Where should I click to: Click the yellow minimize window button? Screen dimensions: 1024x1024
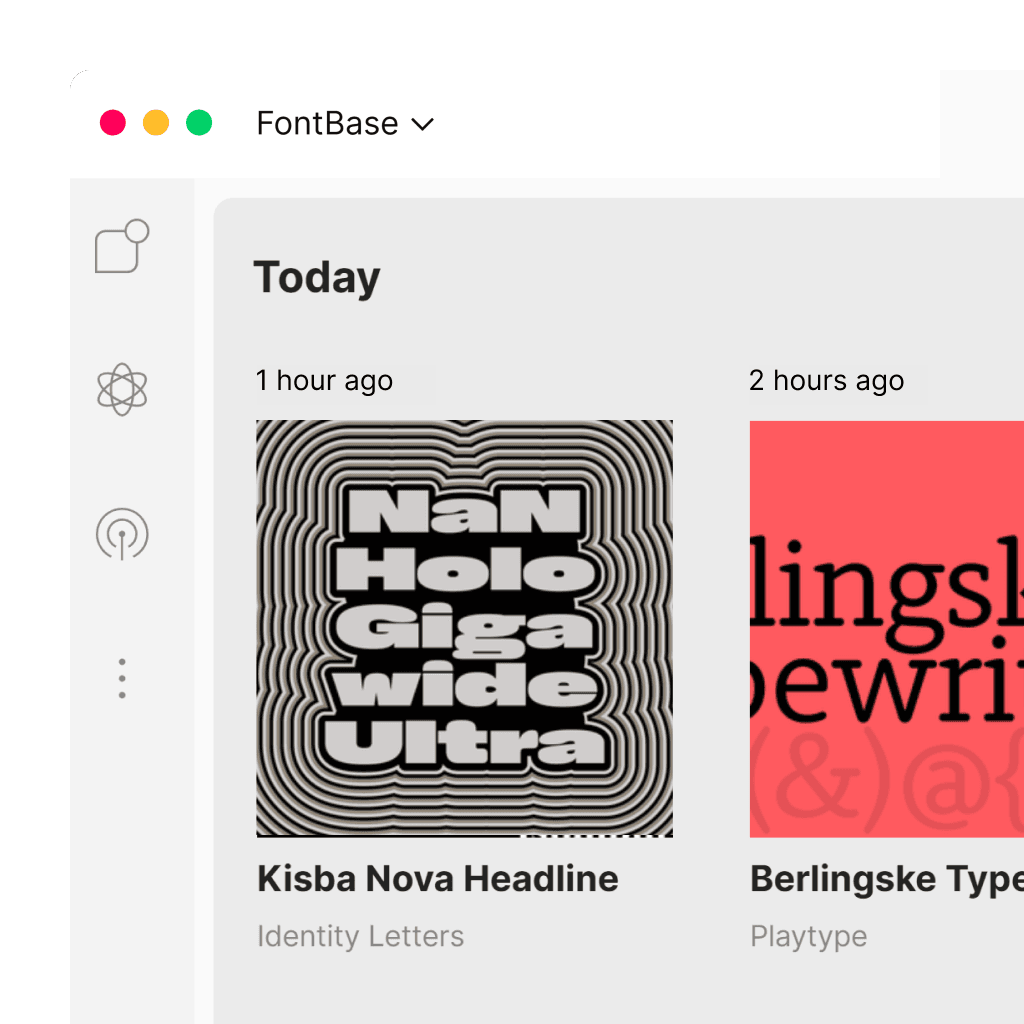[156, 123]
